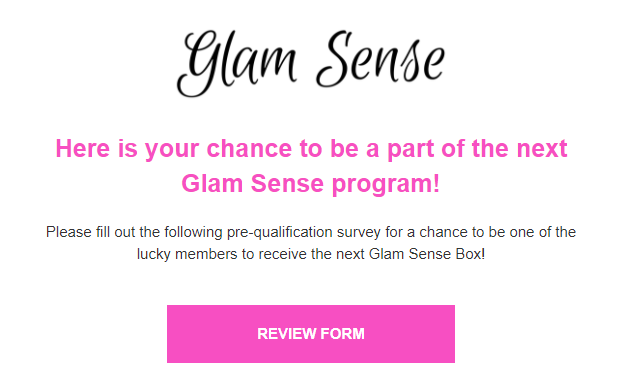Click the left pink area of the button
The width and height of the screenshot is (624, 391).
(x=211, y=334)
